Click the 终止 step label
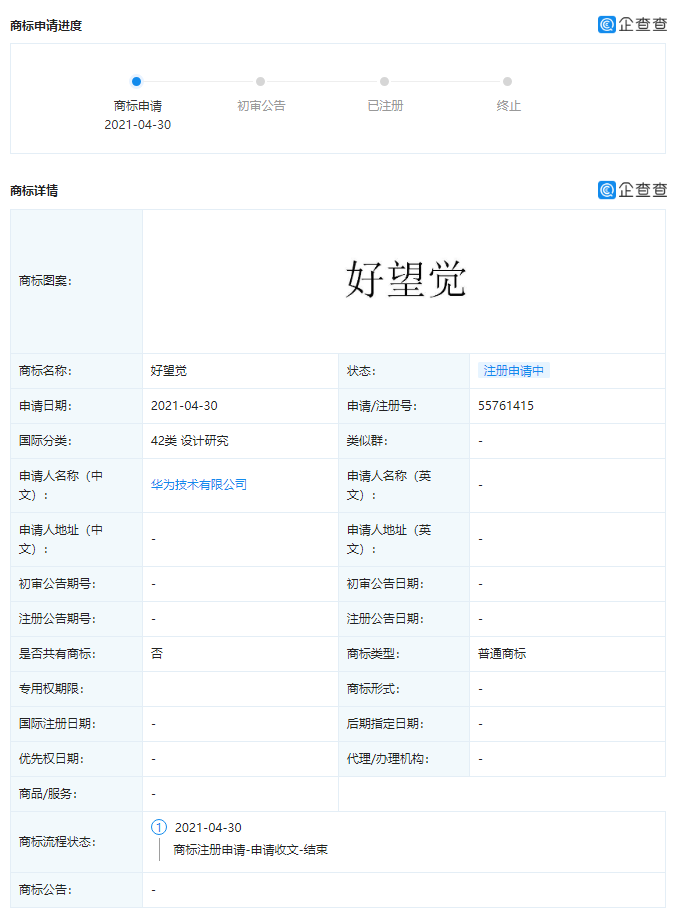Image resolution: width=678 pixels, height=911 pixels. [508, 106]
